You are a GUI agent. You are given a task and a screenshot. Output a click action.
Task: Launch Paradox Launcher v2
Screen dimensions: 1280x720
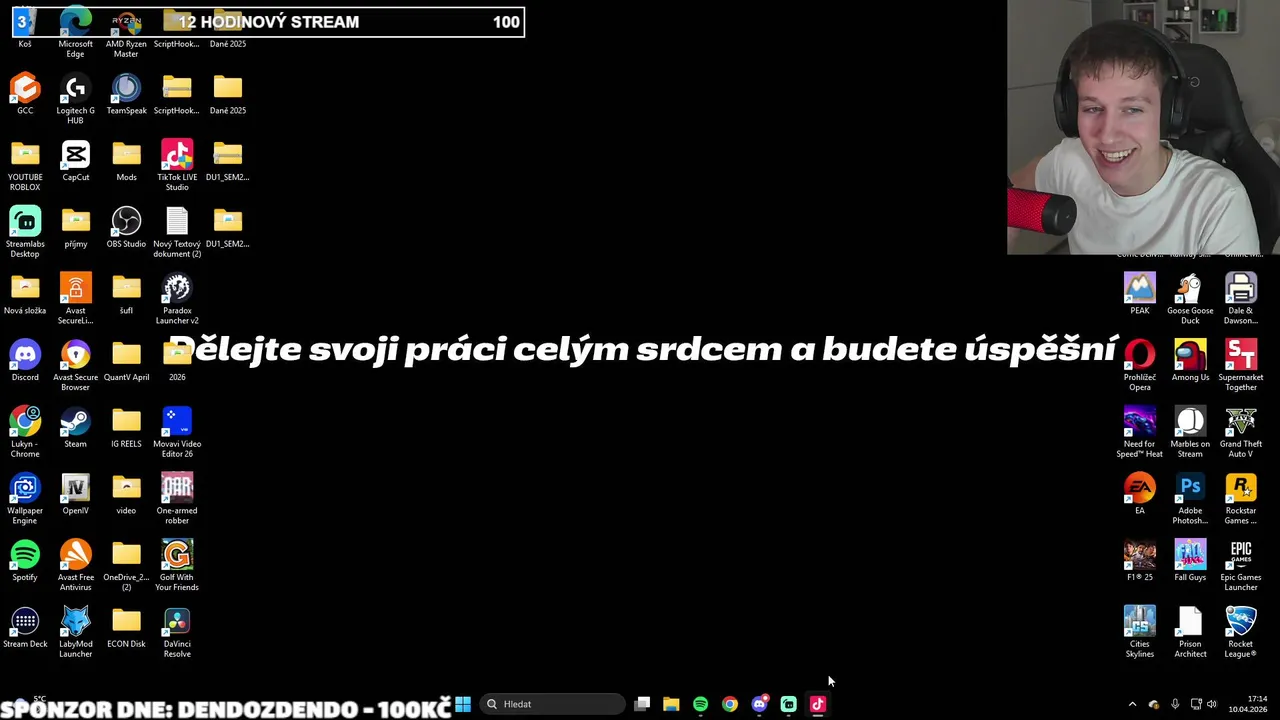click(177, 298)
